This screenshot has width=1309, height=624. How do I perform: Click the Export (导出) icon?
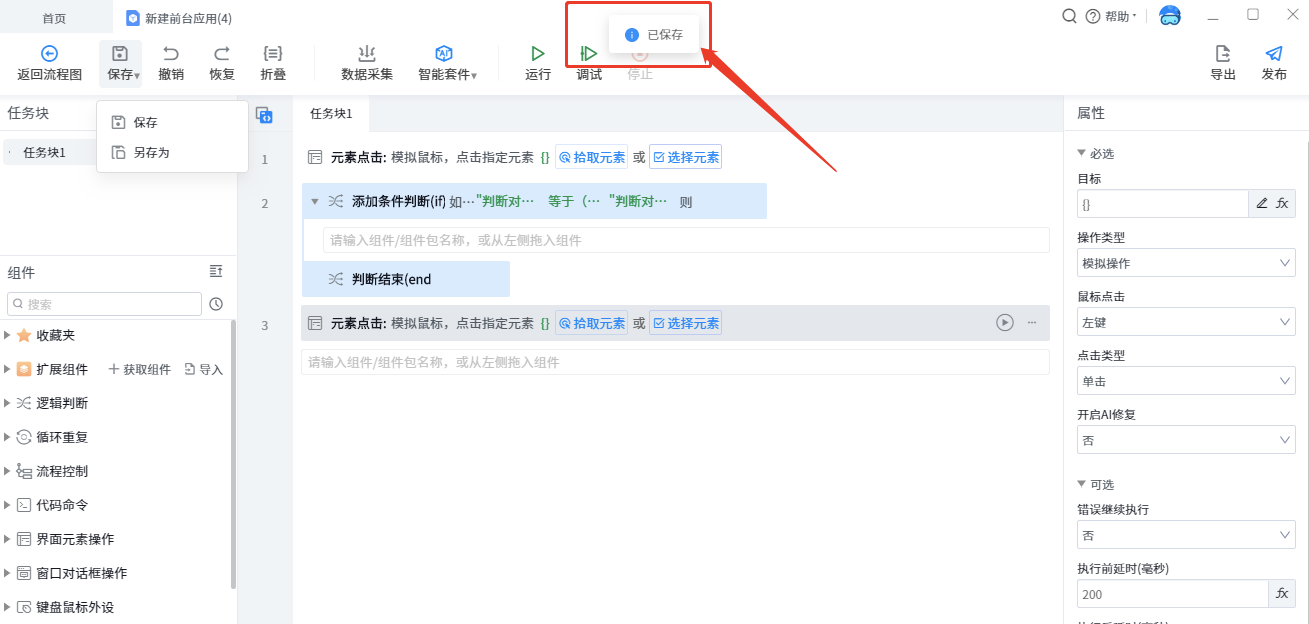1223,54
